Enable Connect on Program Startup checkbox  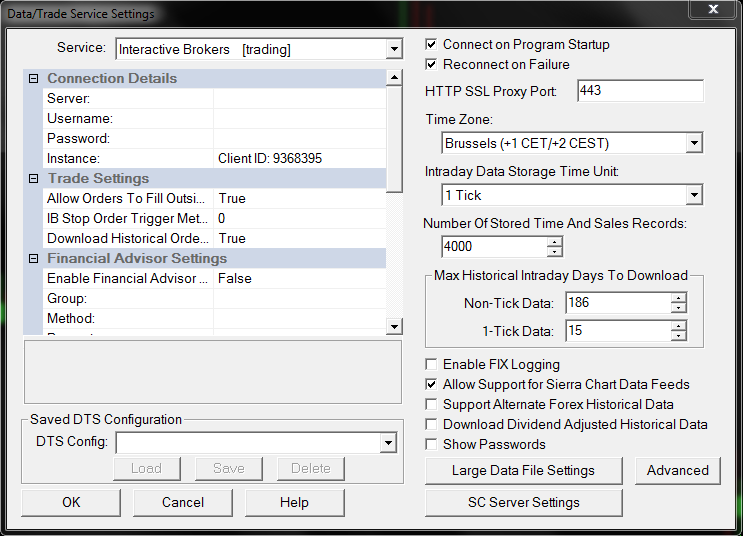tap(431, 45)
